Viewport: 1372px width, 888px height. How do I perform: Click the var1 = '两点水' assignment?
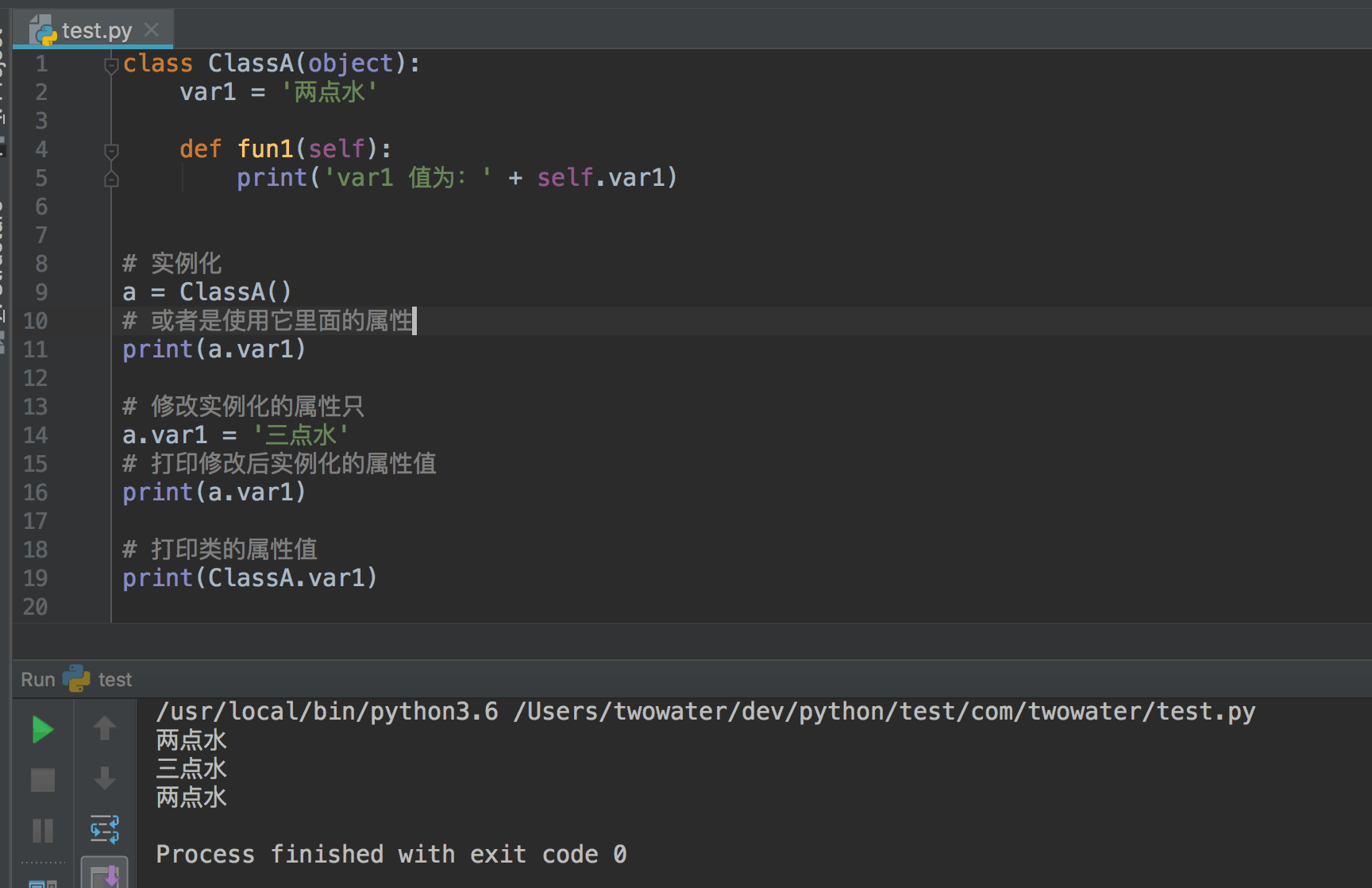(279, 92)
